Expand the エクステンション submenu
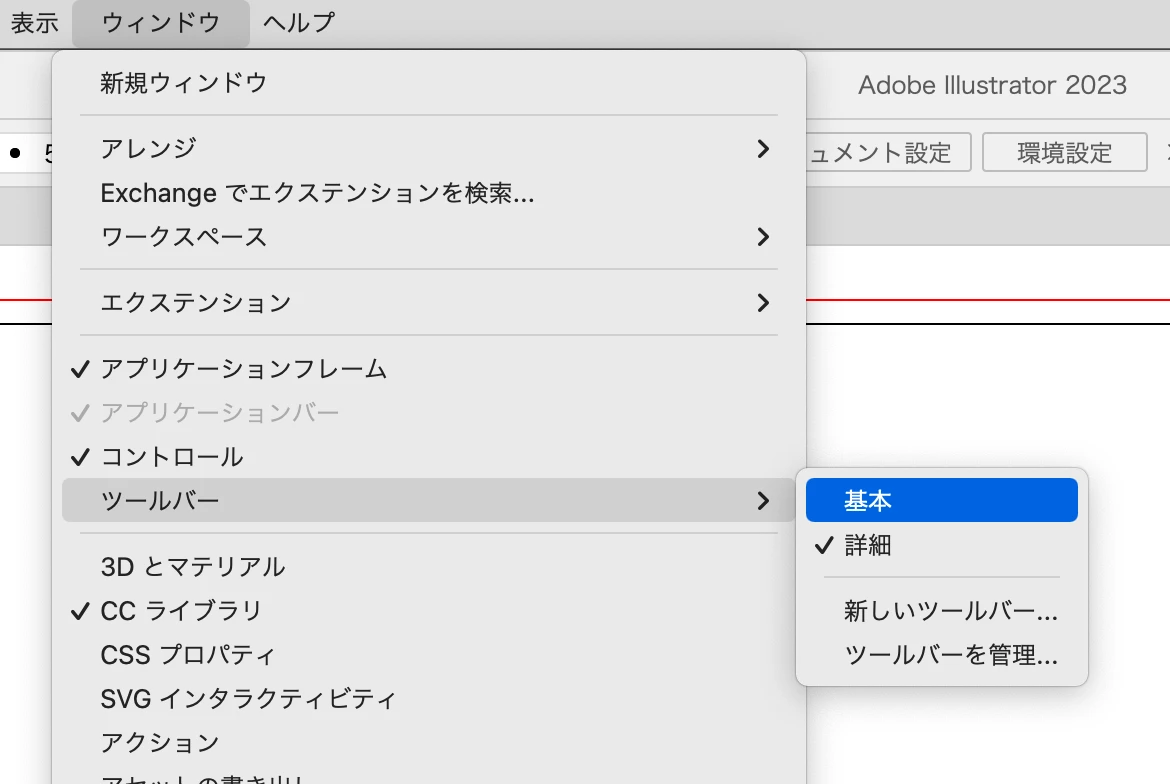This screenshot has width=1170, height=784. (x=428, y=303)
